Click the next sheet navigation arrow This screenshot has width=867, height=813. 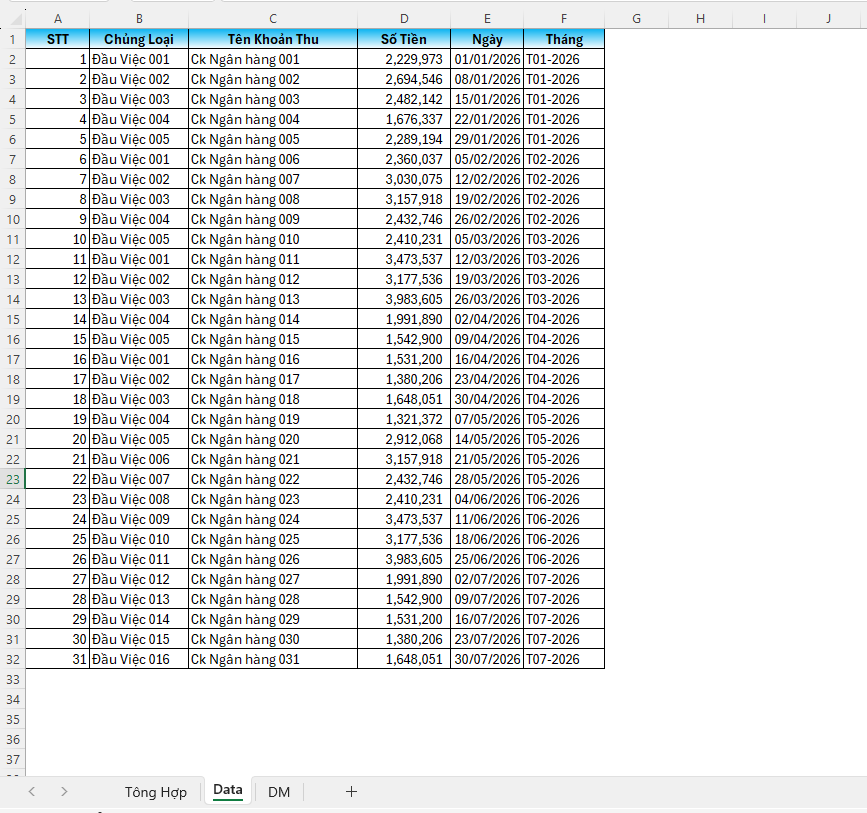pos(64,791)
